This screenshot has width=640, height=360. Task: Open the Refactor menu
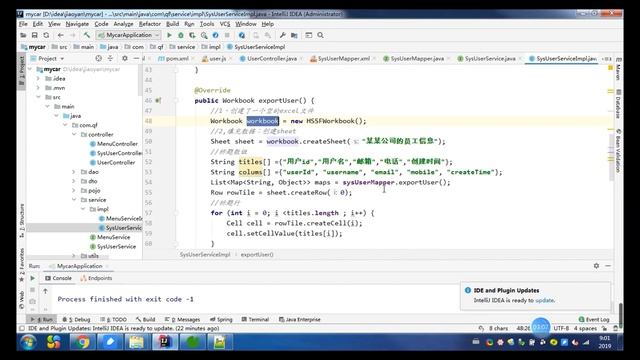click(x=149, y=24)
